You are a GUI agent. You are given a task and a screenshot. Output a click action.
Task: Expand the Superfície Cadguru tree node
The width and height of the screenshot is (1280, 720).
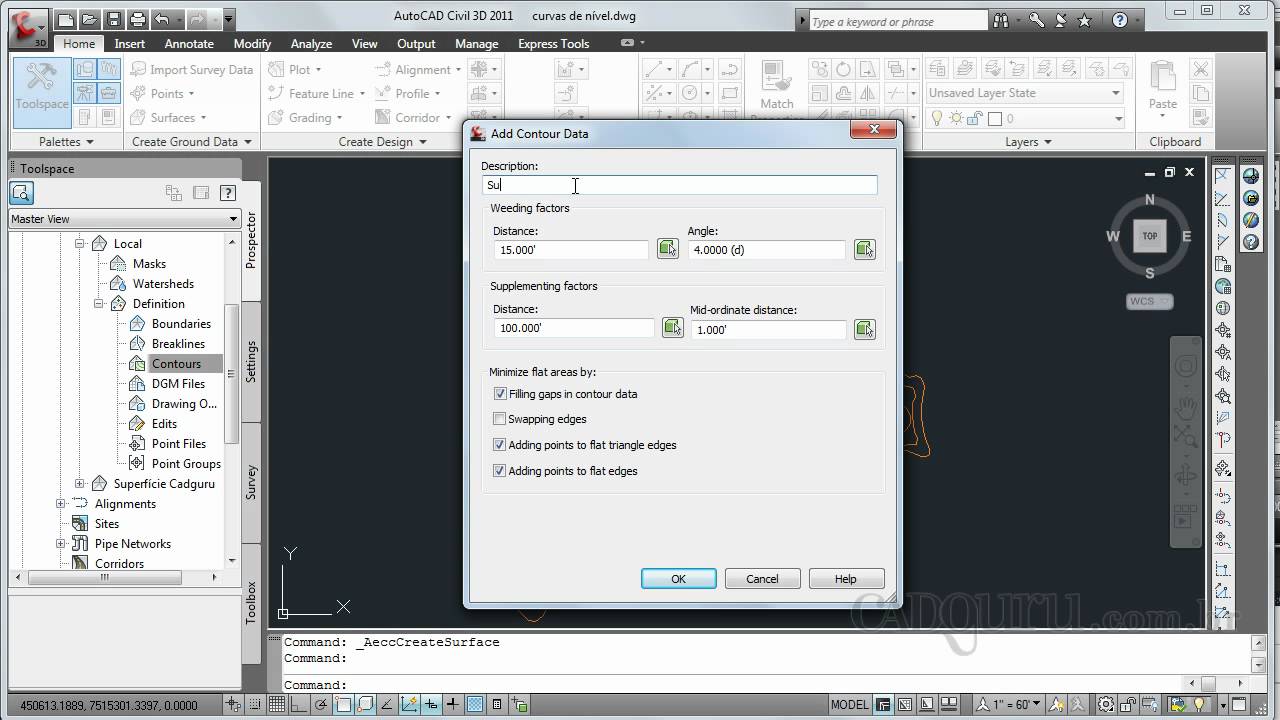point(80,484)
